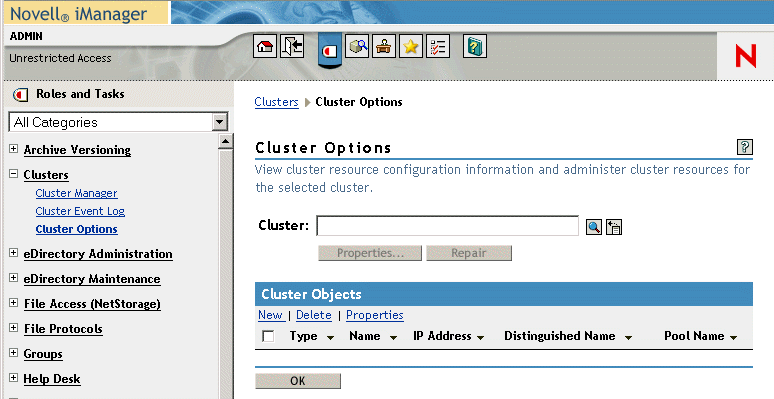
Task: Expand the Groups role
Action: [14, 353]
